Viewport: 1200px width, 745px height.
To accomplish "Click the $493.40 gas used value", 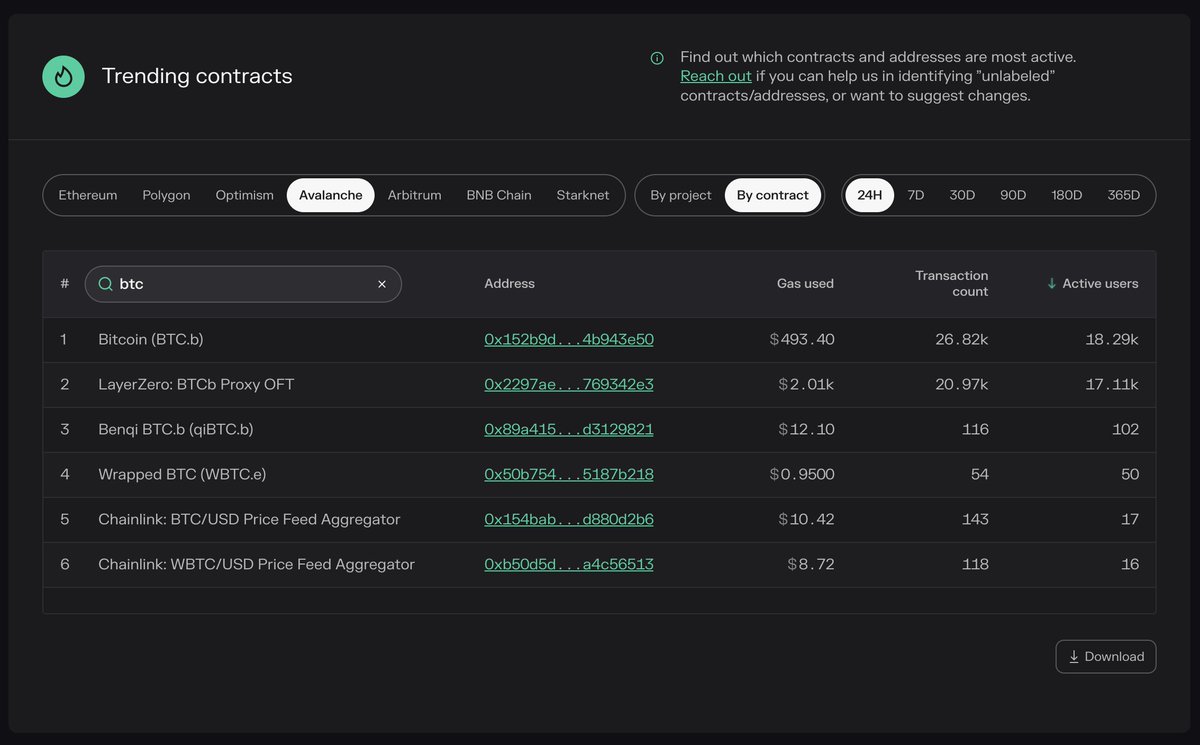I will pyautogui.click(x=802, y=339).
